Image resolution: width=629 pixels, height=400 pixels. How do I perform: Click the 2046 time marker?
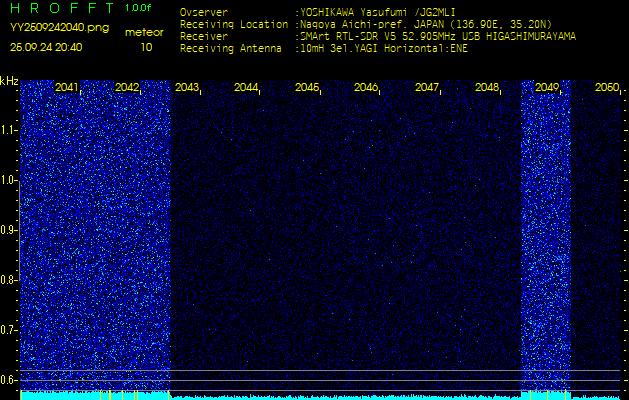point(366,87)
